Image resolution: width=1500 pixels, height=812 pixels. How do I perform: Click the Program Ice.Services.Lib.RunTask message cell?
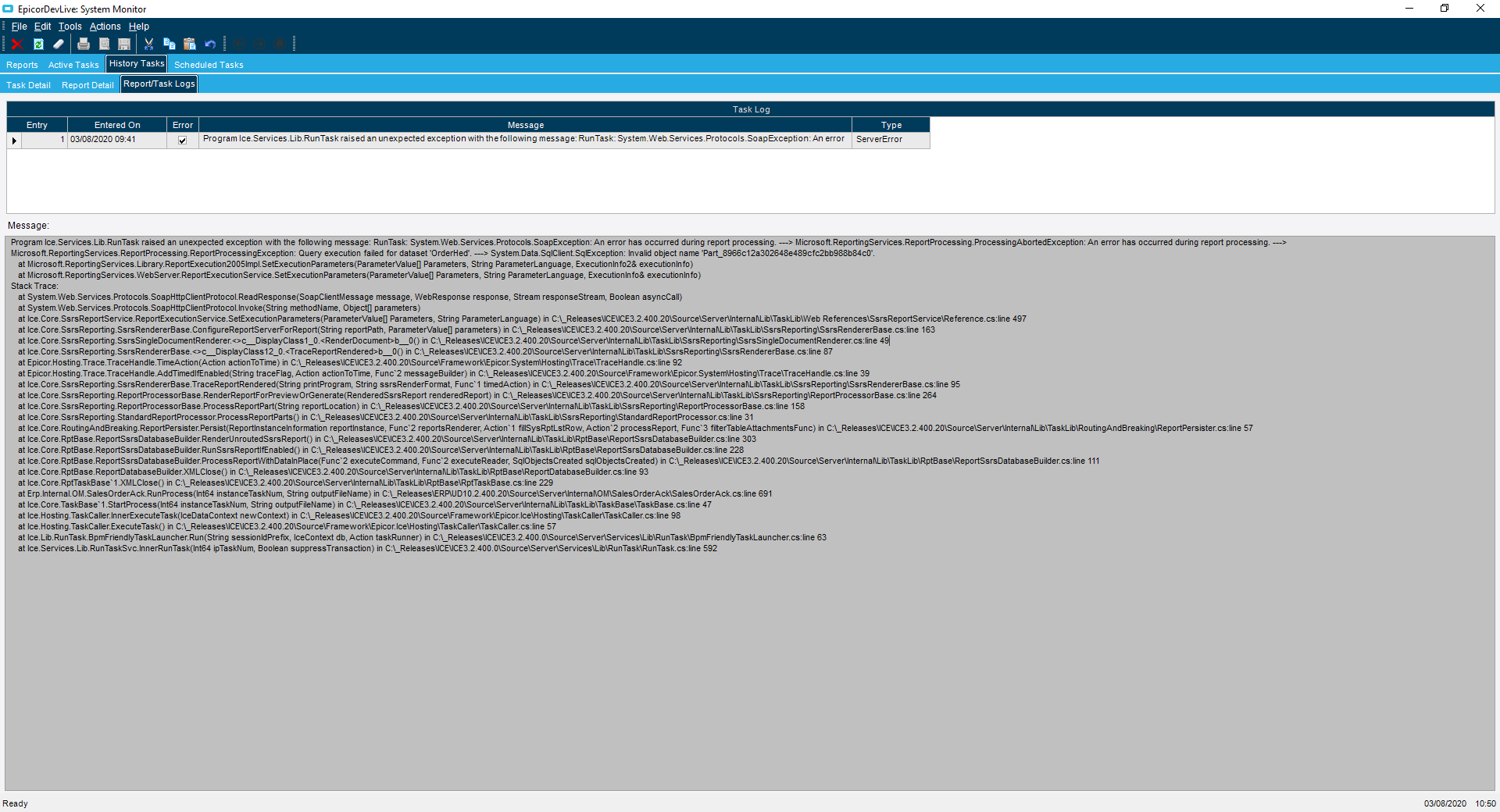(525, 140)
